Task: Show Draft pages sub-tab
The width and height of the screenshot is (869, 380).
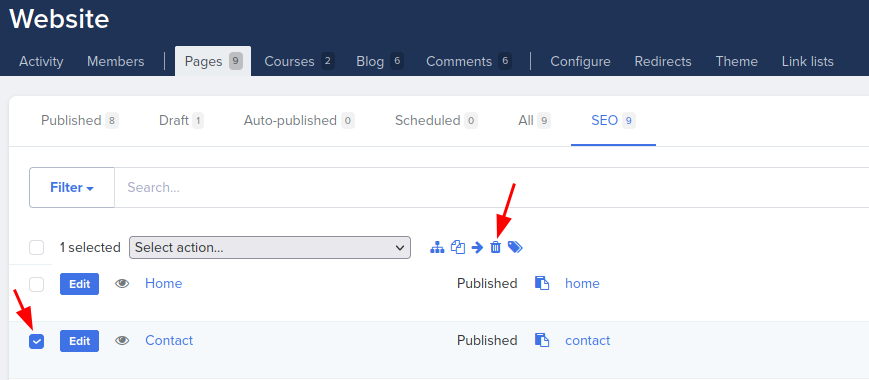Action: tap(181, 121)
